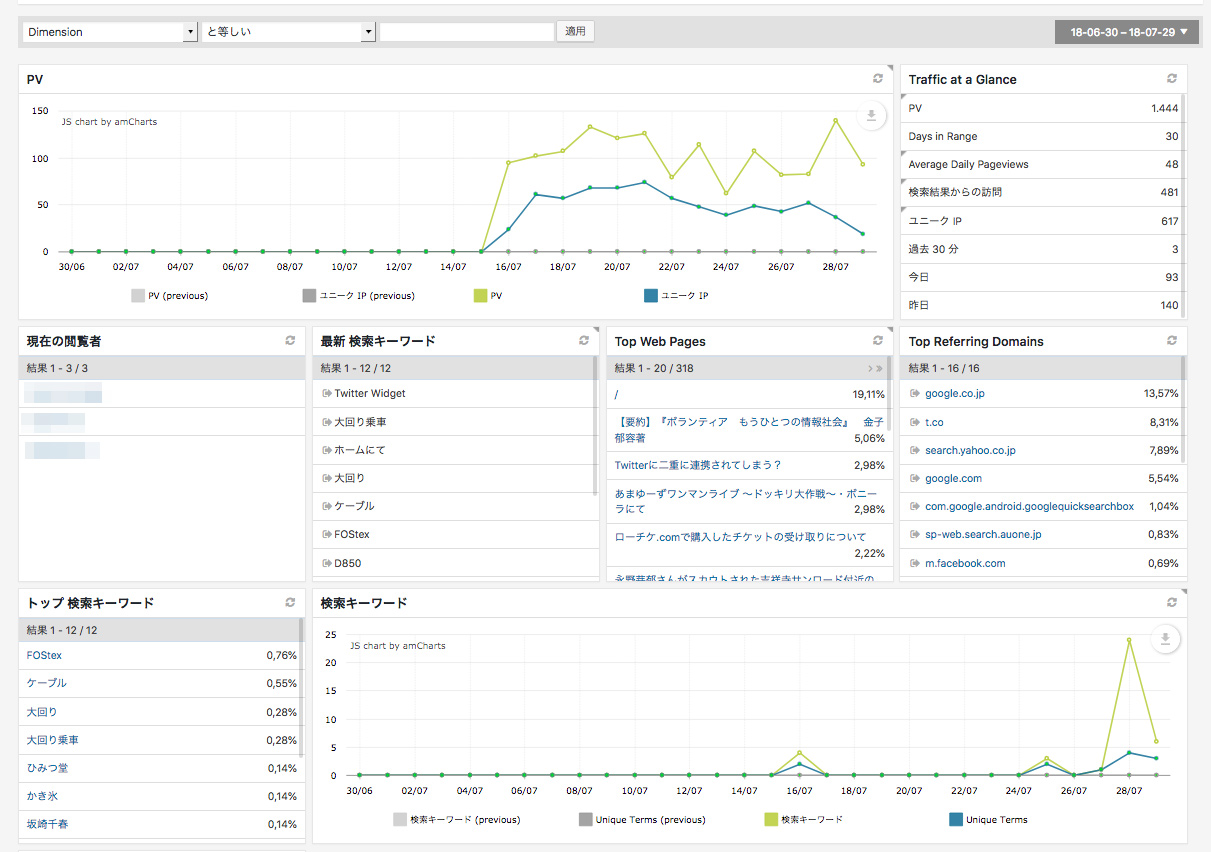Viewport: 1211px width, 852px height.
Task: Open the ローチケ.comで購入したチケット page link
Action: [740, 537]
